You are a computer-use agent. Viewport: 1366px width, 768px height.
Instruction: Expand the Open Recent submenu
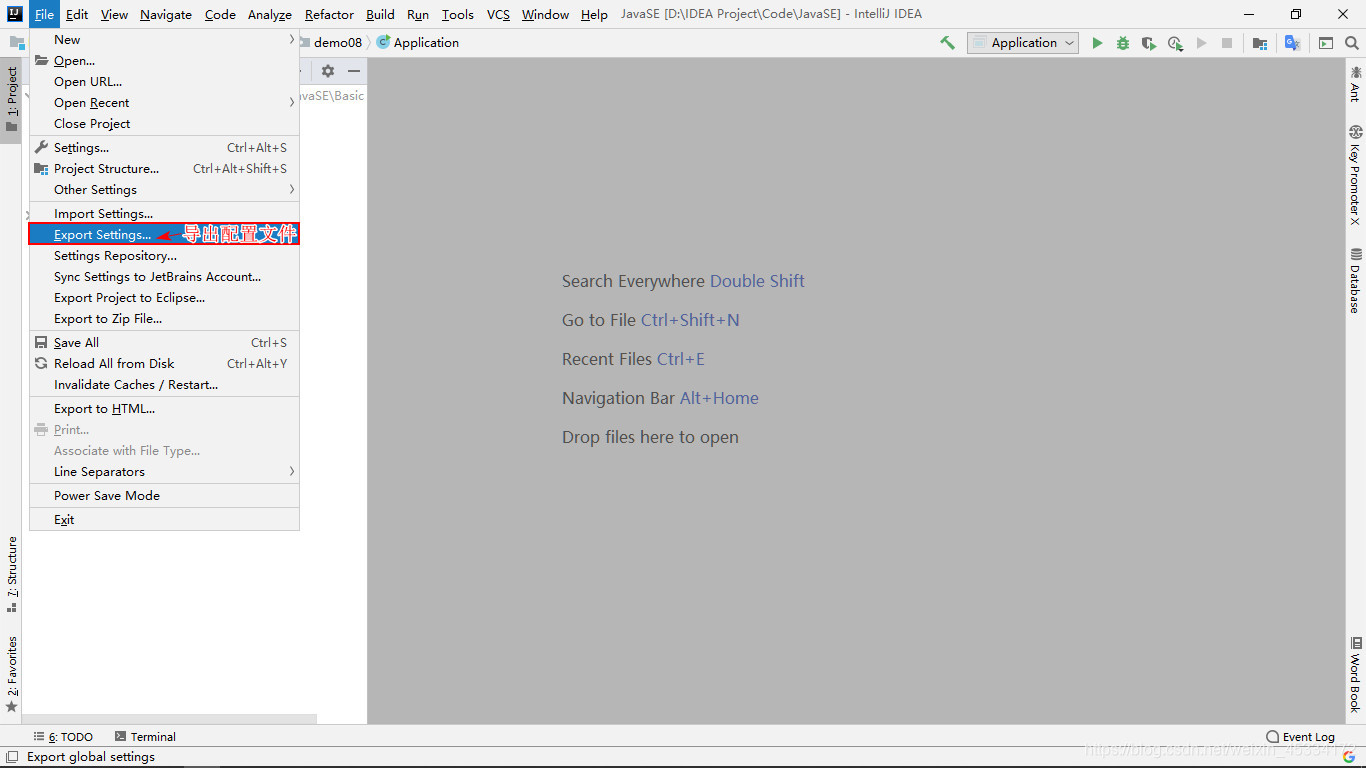(164, 103)
